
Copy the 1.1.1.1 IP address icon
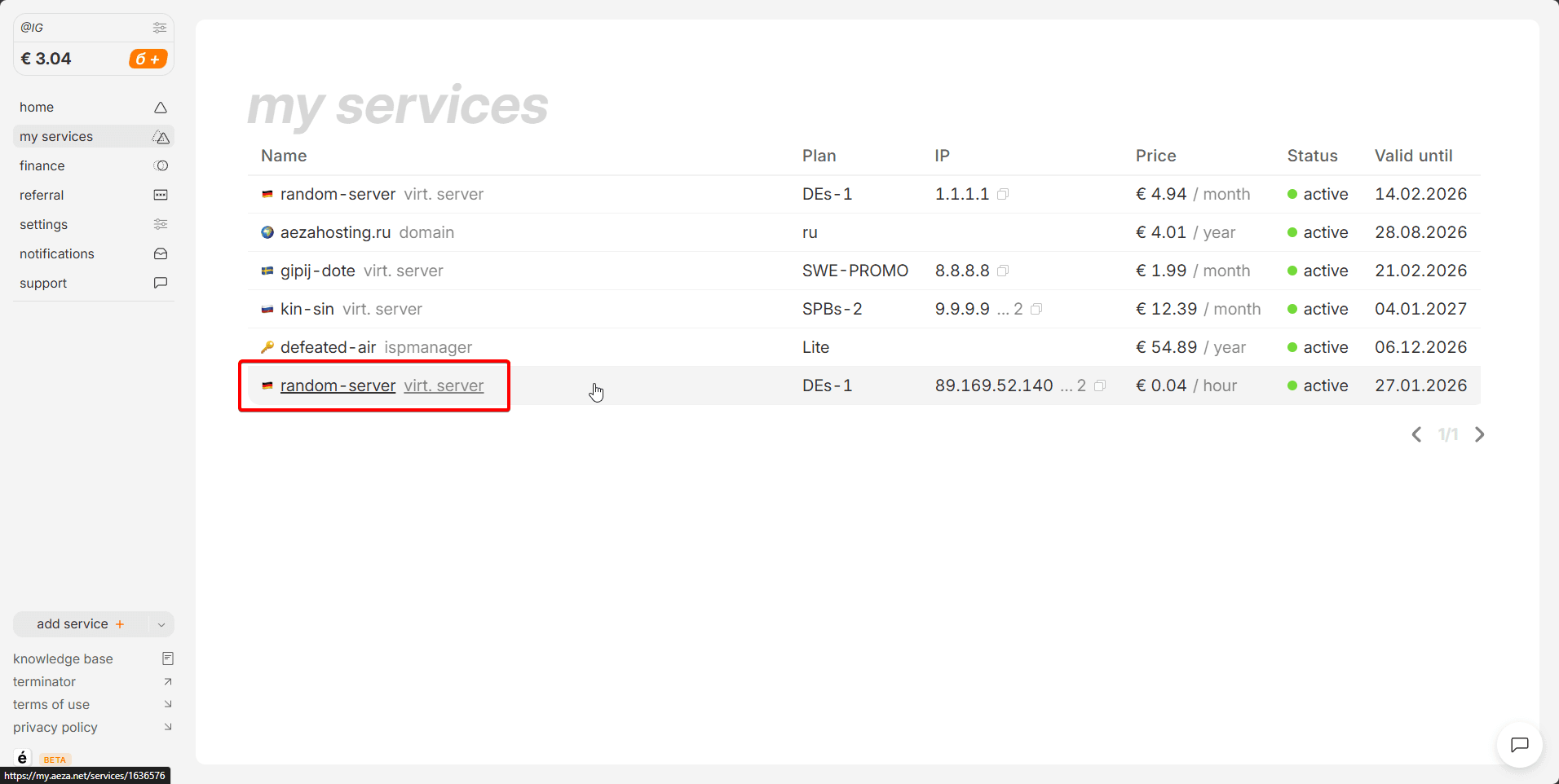click(1003, 194)
